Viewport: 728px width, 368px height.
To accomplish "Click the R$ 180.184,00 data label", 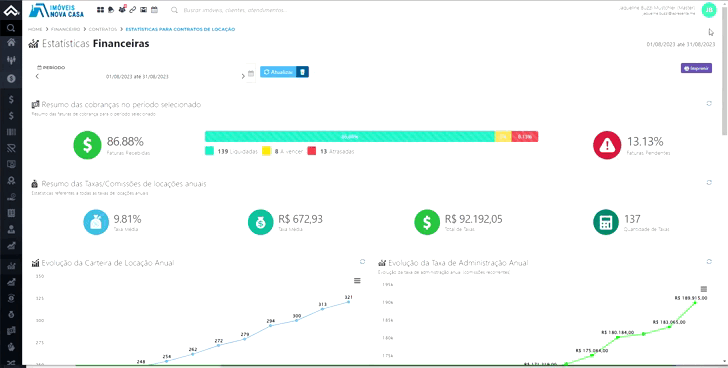I will point(618,332).
